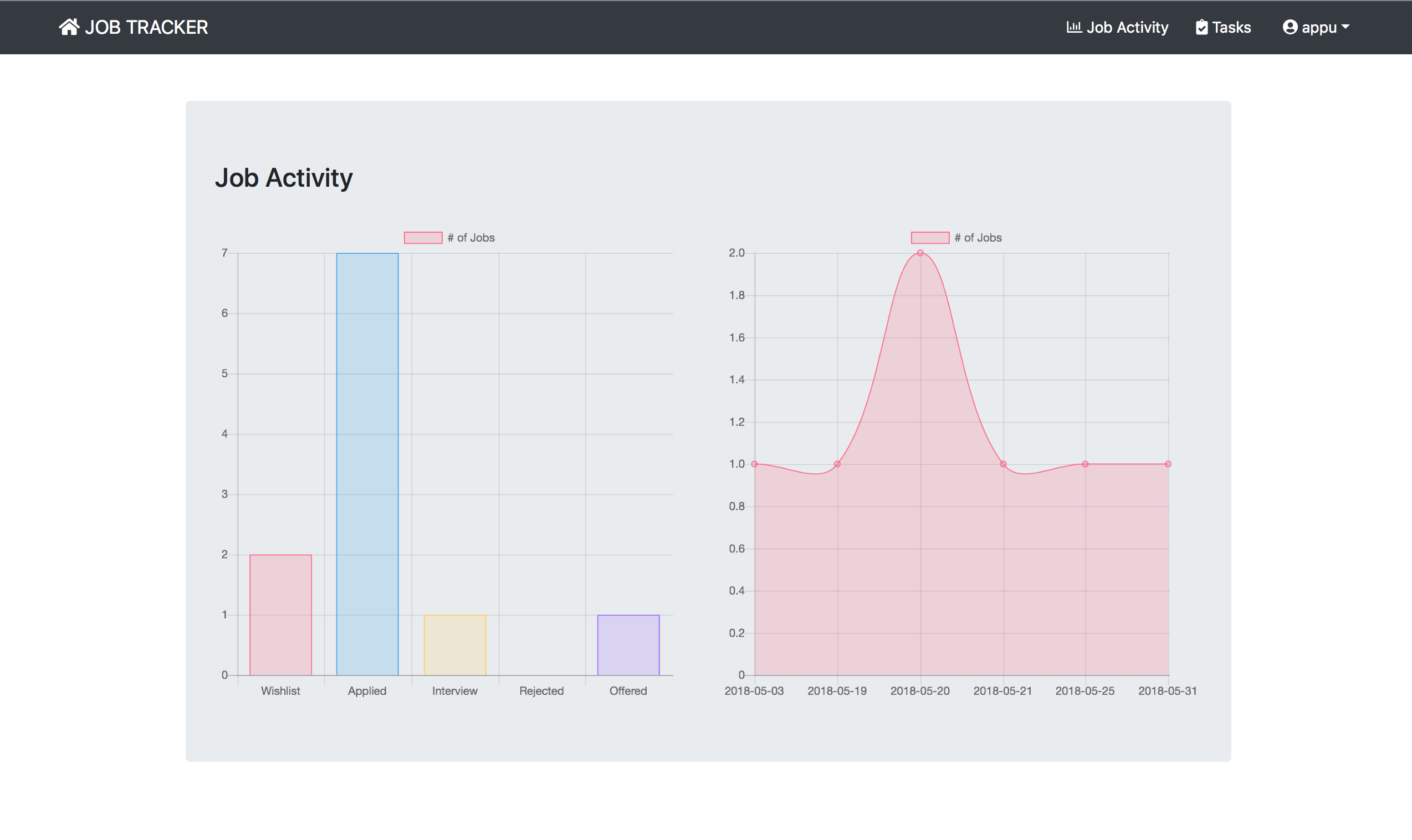The width and height of the screenshot is (1412, 840).
Task: Click the last data point at 2018-05-31
Action: pyautogui.click(x=1168, y=464)
